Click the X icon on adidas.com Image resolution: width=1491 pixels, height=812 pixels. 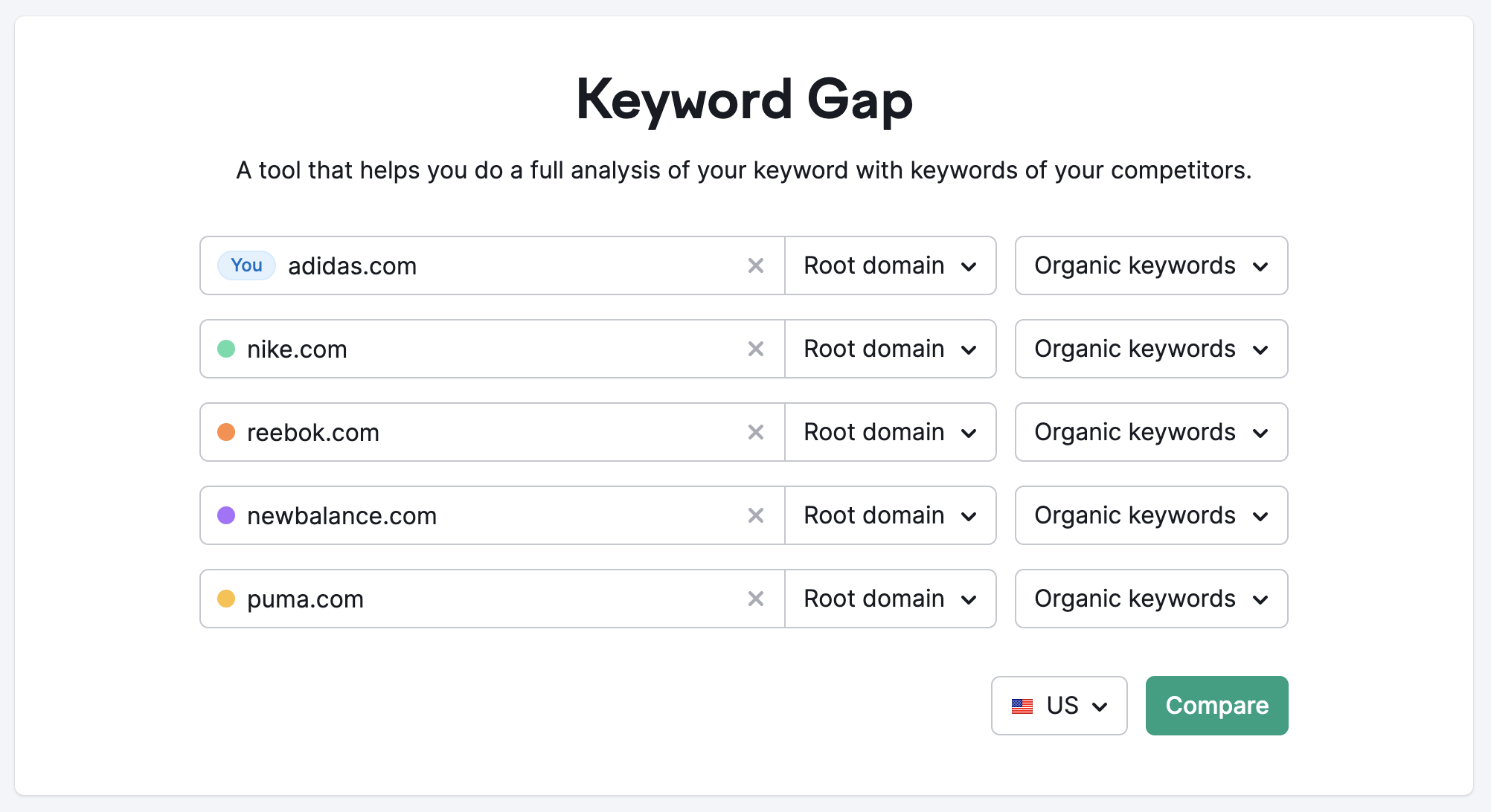(756, 266)
